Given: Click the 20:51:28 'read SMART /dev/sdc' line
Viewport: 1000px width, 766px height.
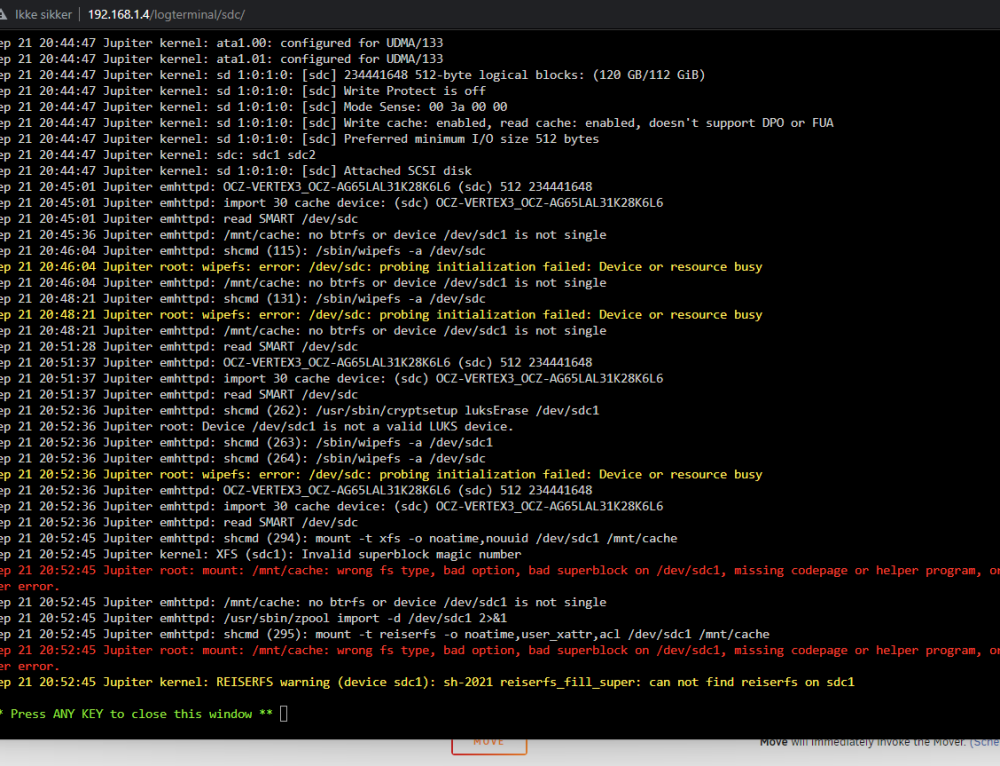Looking at the screenshot, I should pyautogui.click(x=179, y=346).
